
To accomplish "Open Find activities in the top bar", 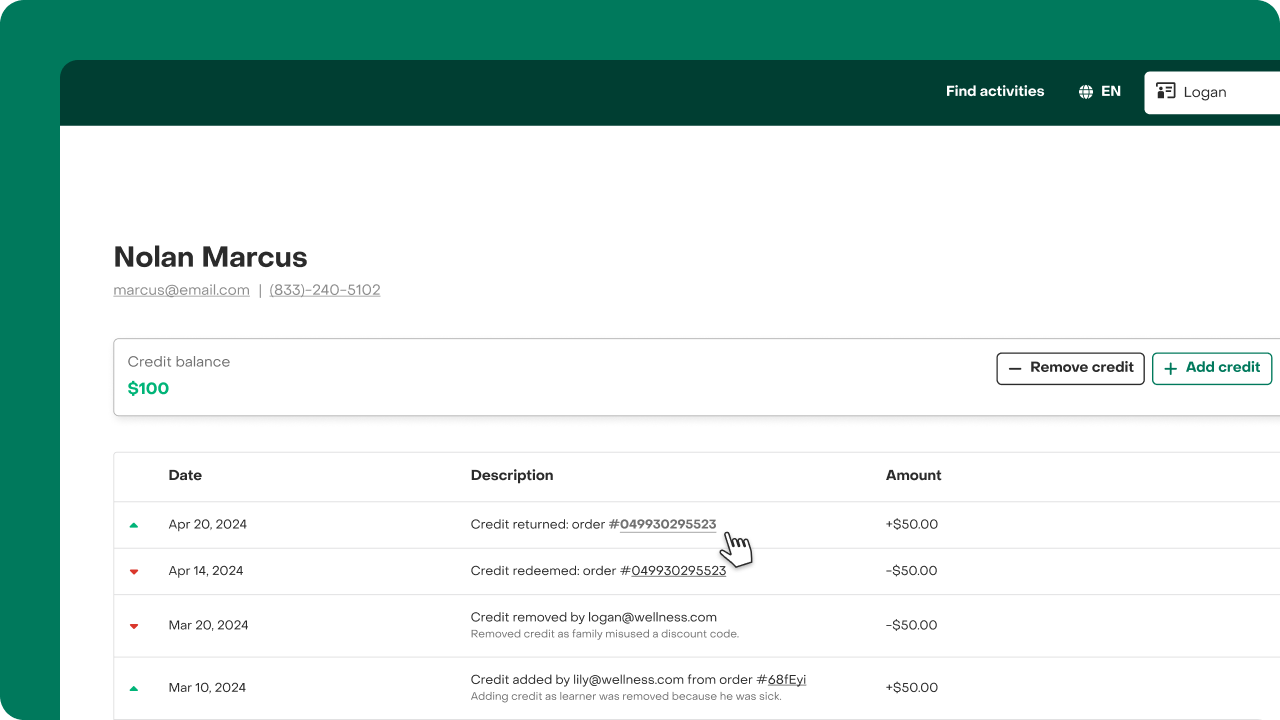I will [995, 91].
